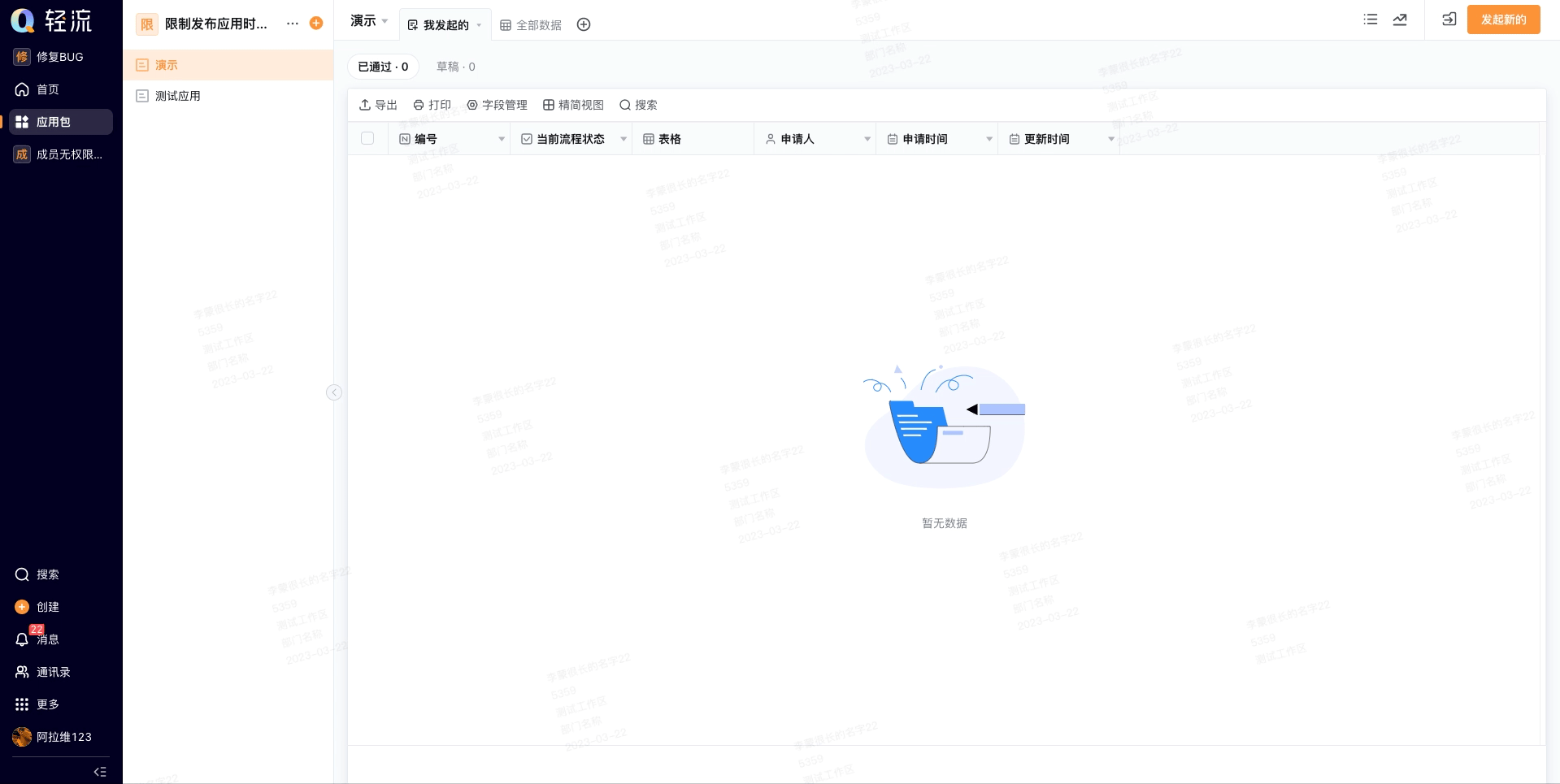Expand the 申请时间 column dropdown

989,139
